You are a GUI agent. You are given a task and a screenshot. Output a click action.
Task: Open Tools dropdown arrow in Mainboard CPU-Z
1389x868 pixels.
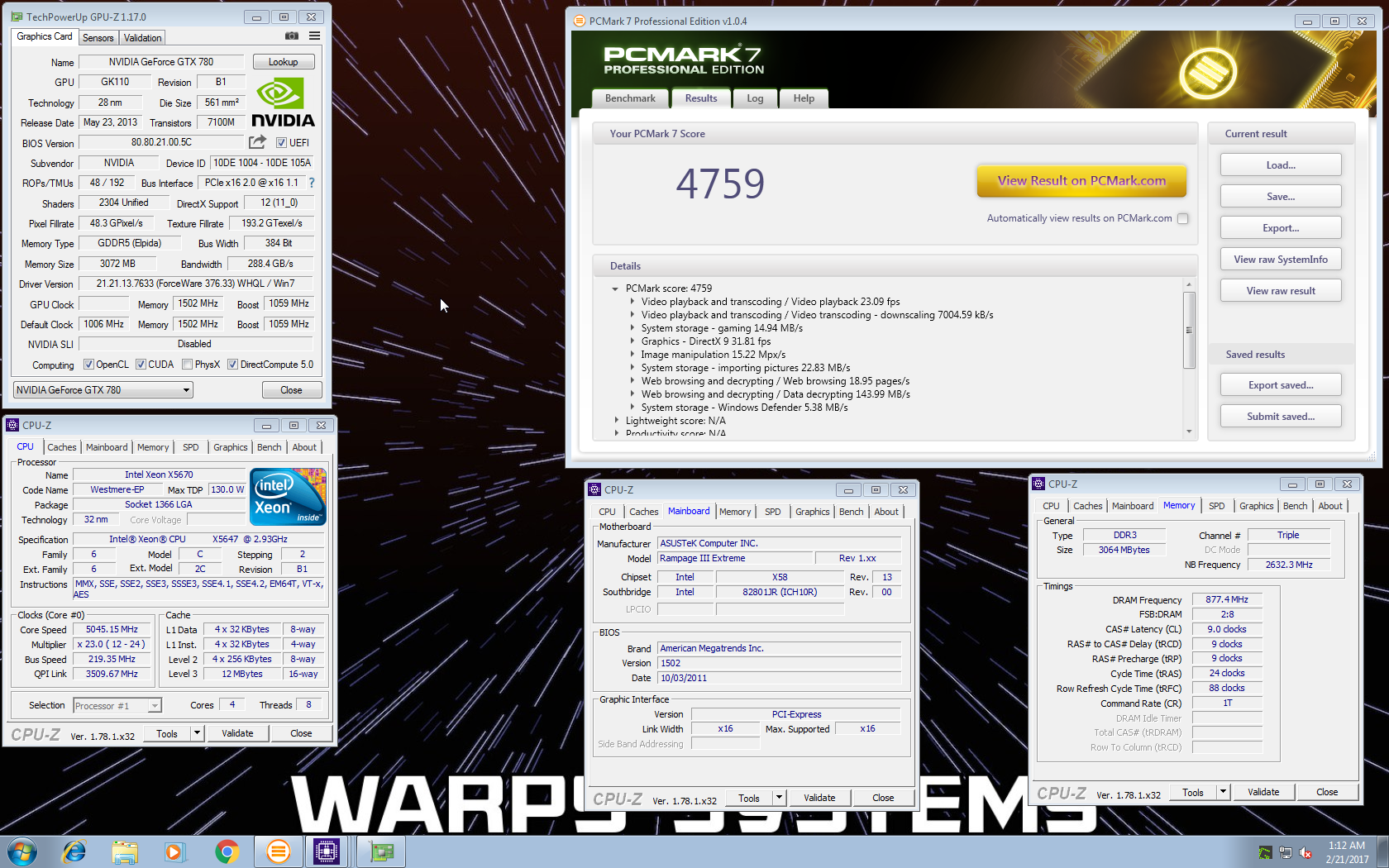click(779, 798)
